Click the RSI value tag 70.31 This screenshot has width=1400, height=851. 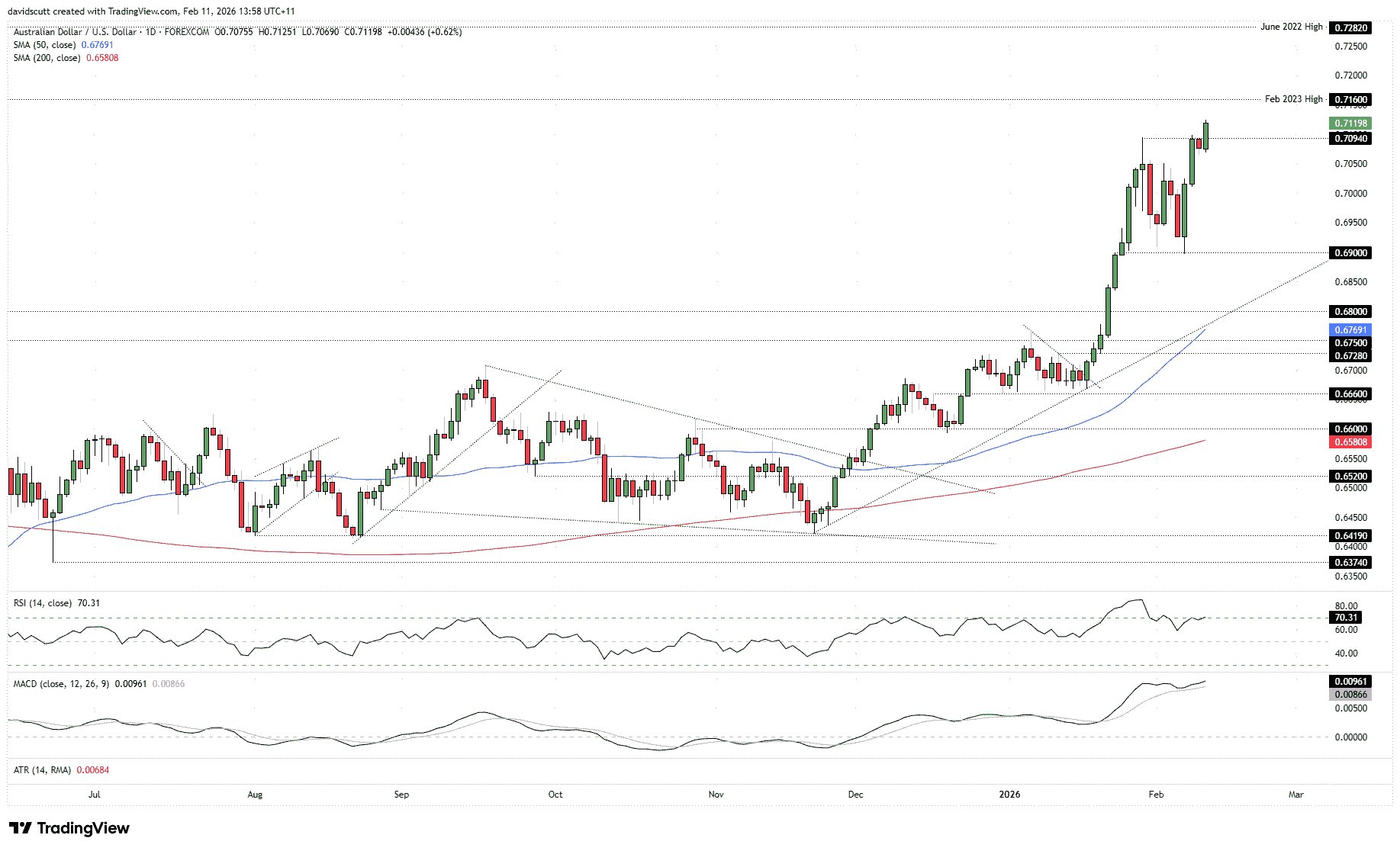pos(1346,618)
